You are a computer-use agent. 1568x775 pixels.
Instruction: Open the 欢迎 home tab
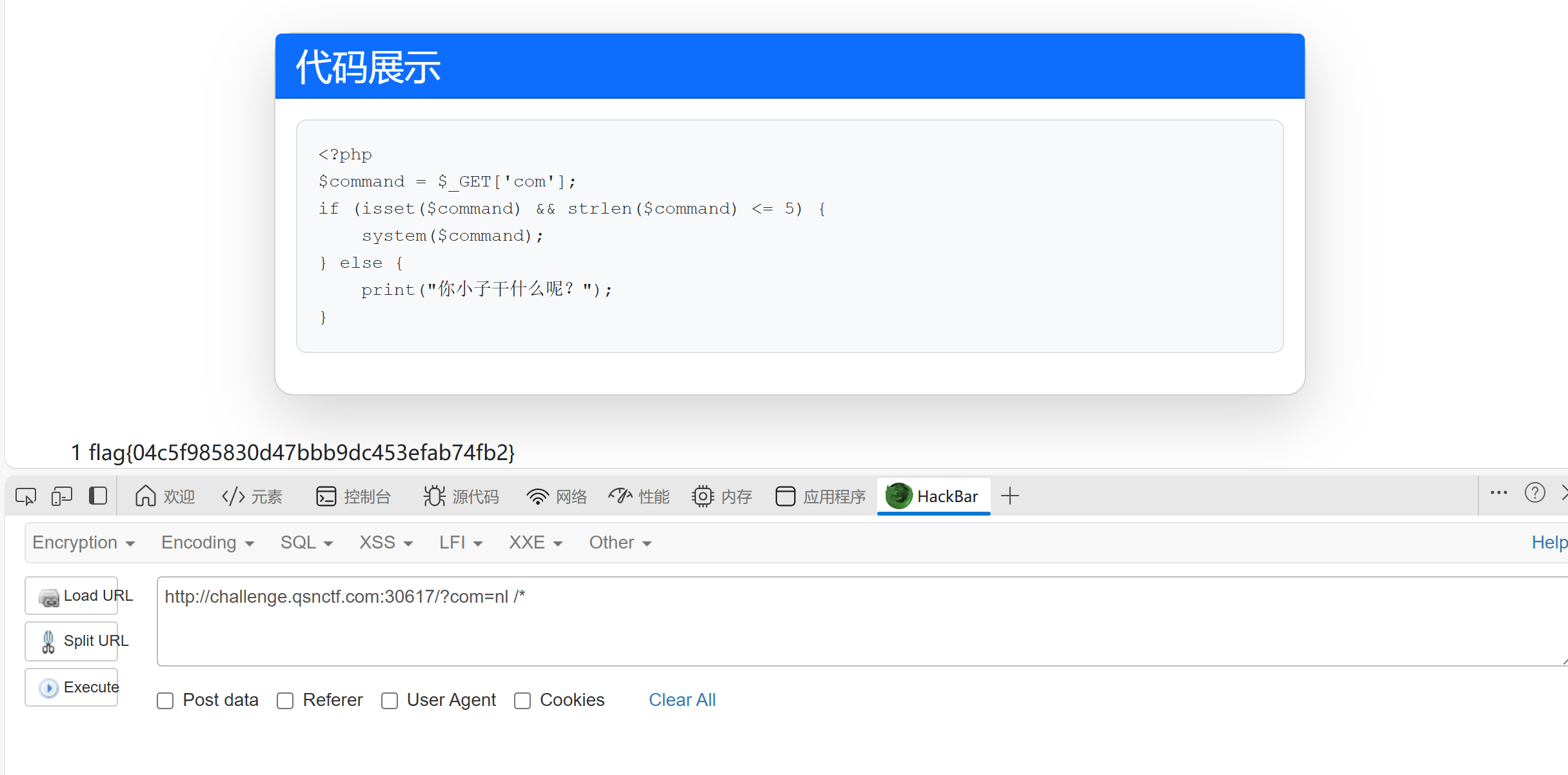coord(165,496)
